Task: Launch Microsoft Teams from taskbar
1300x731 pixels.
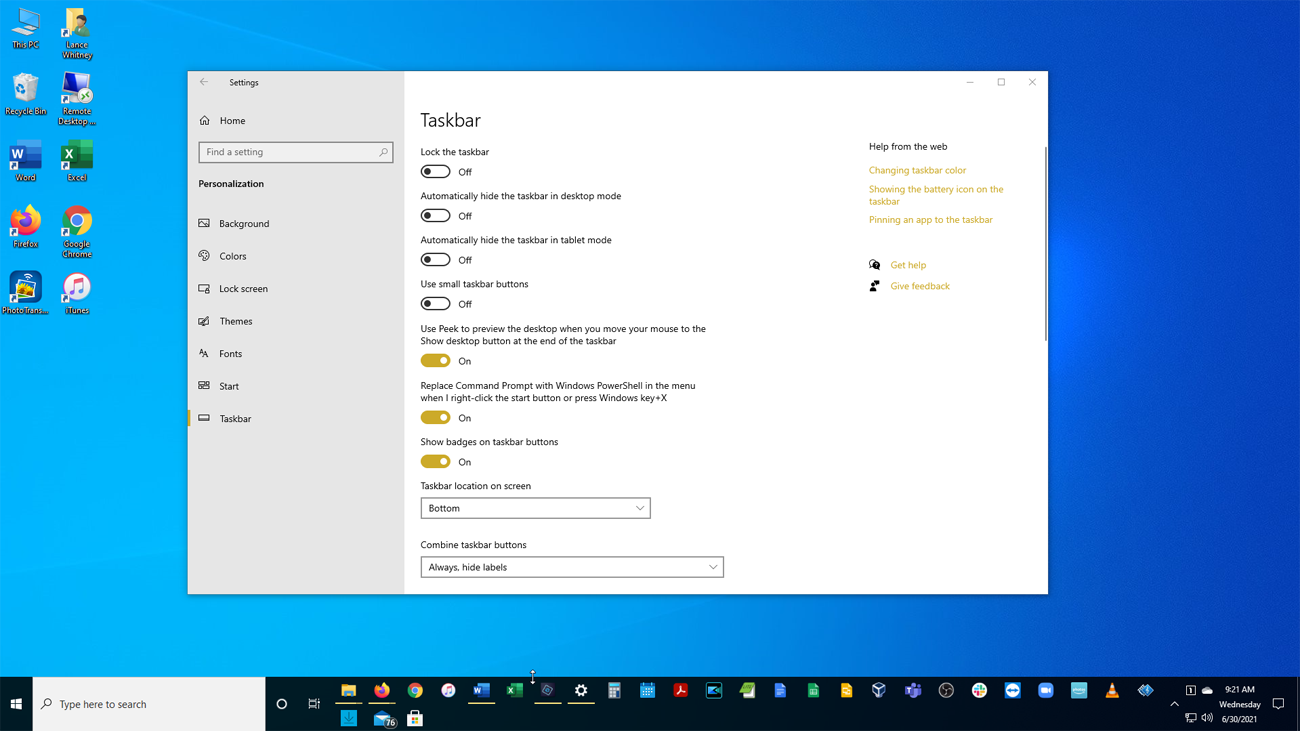Action: [x=913, y=690]
